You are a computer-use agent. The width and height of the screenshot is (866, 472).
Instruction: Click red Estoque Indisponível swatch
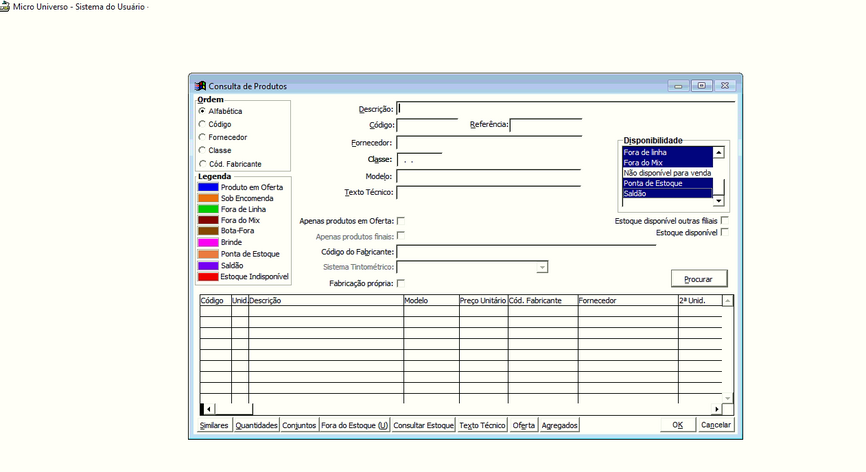(x=208, y=277)
